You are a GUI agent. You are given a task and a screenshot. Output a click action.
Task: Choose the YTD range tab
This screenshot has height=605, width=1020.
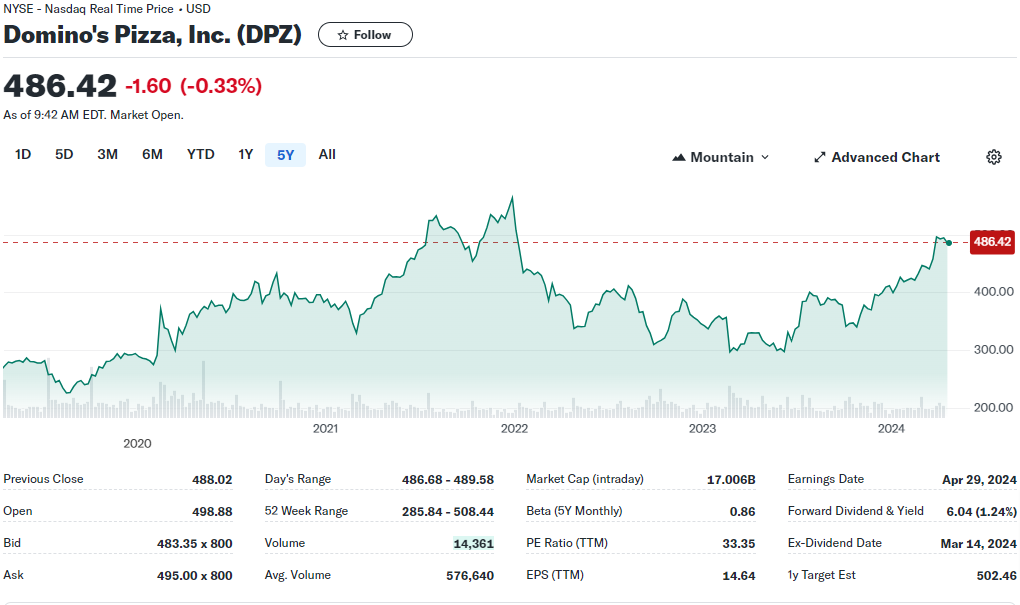[200, 155]
